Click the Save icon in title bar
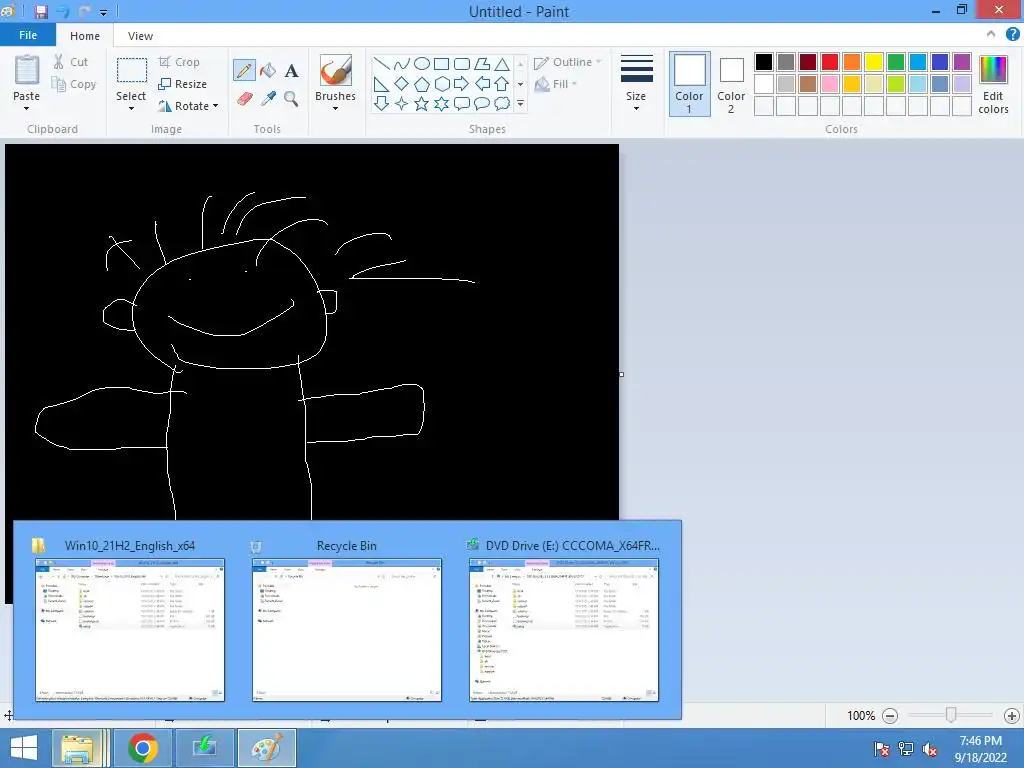 pyautogui.click(x=40, y=11)
